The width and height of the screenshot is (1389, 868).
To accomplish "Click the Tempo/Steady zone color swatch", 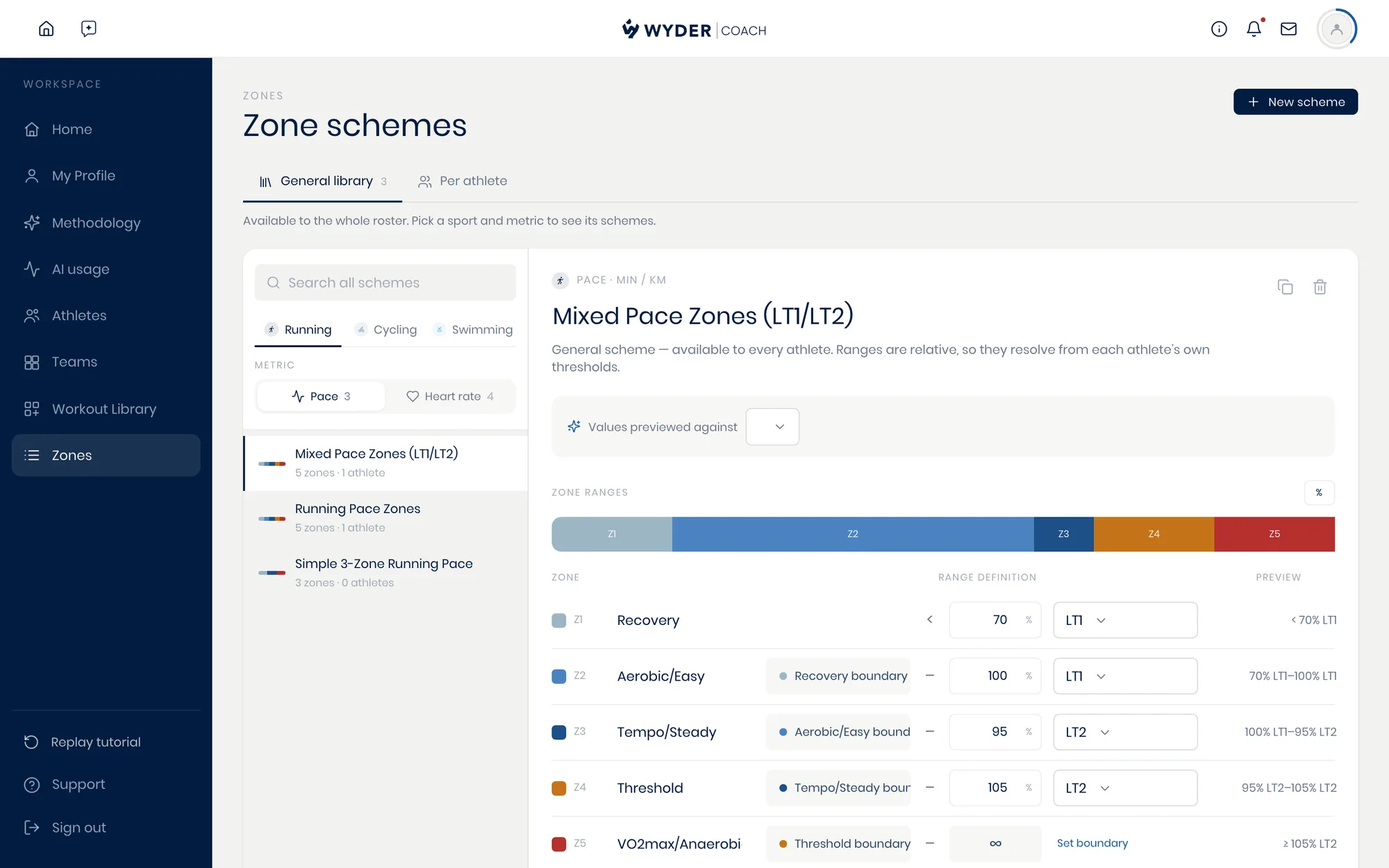I will [559, 732].
